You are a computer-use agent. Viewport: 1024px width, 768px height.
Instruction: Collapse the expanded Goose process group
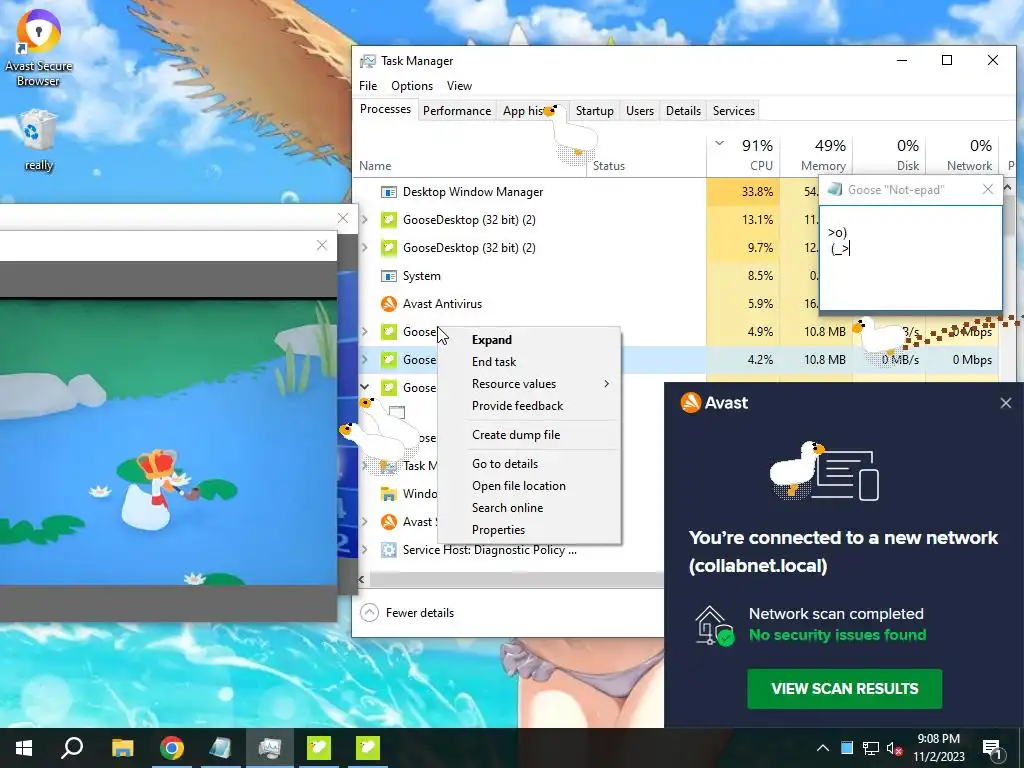click(365, 388)
